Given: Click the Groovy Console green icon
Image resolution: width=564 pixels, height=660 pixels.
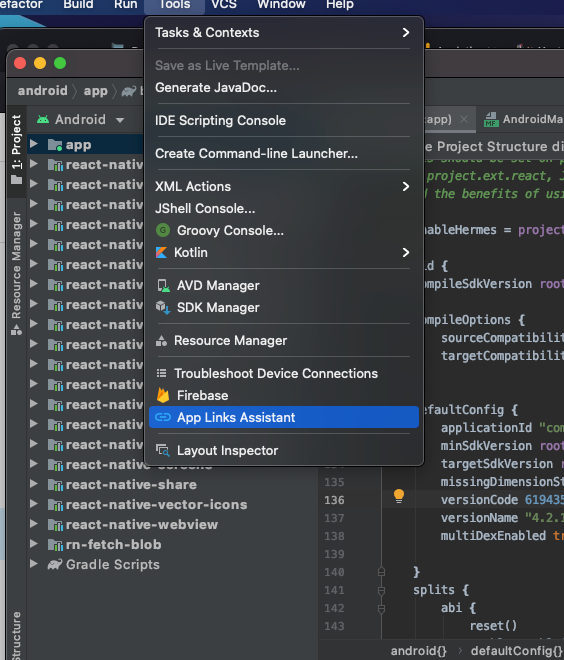Looking at the screenshot, I should point(163,230).
